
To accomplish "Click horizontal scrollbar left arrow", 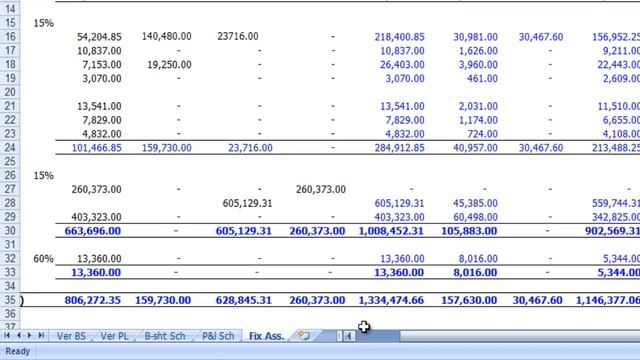I will click(x=349, y=336).
